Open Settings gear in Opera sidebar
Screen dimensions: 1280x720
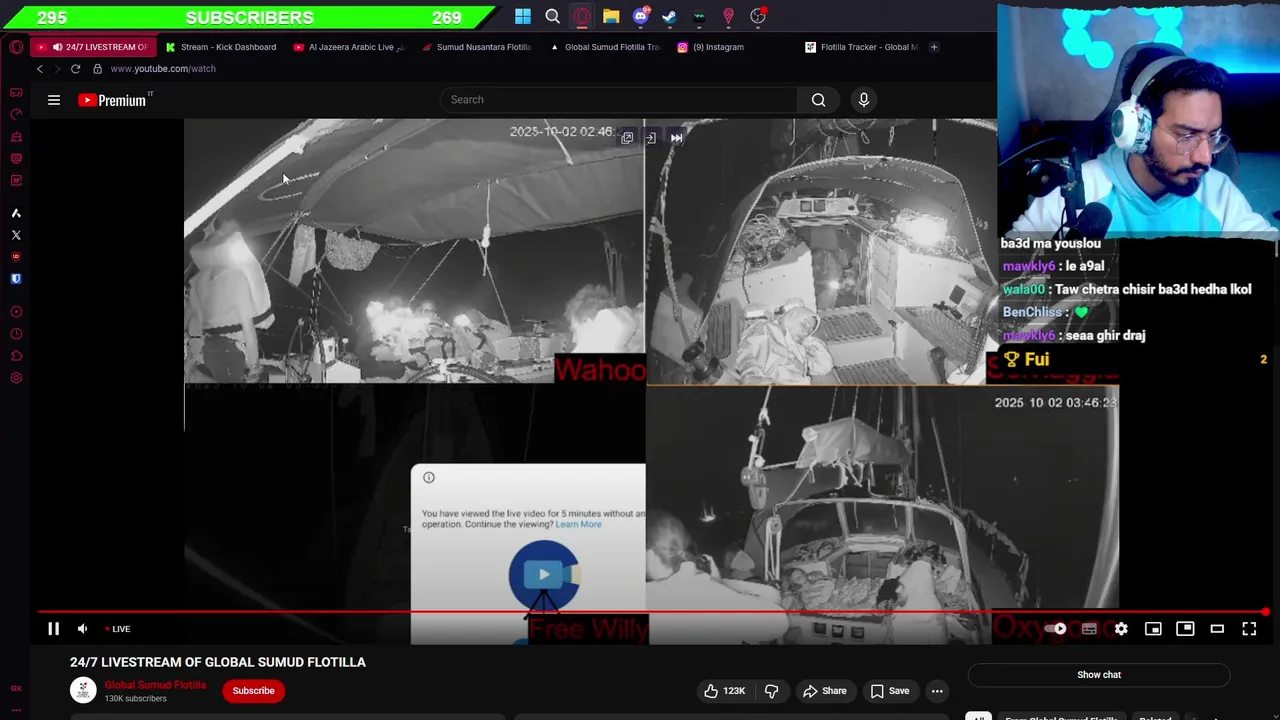pos(16,378)
